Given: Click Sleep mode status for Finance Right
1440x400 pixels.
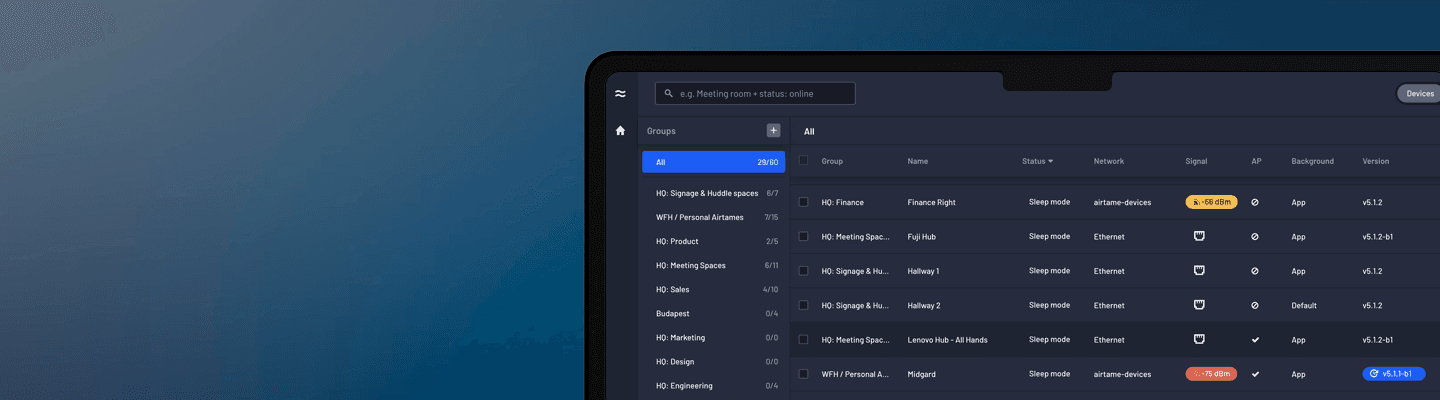Looking at the screenshot, I should coord(1049,202).
